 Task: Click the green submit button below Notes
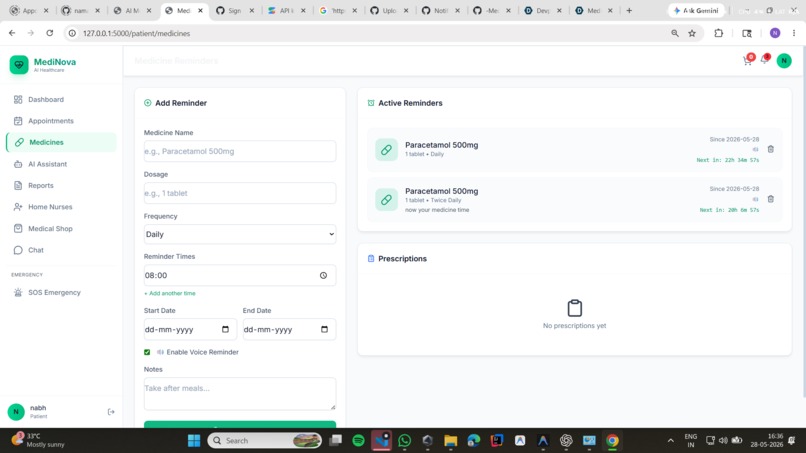coord(240,424)
